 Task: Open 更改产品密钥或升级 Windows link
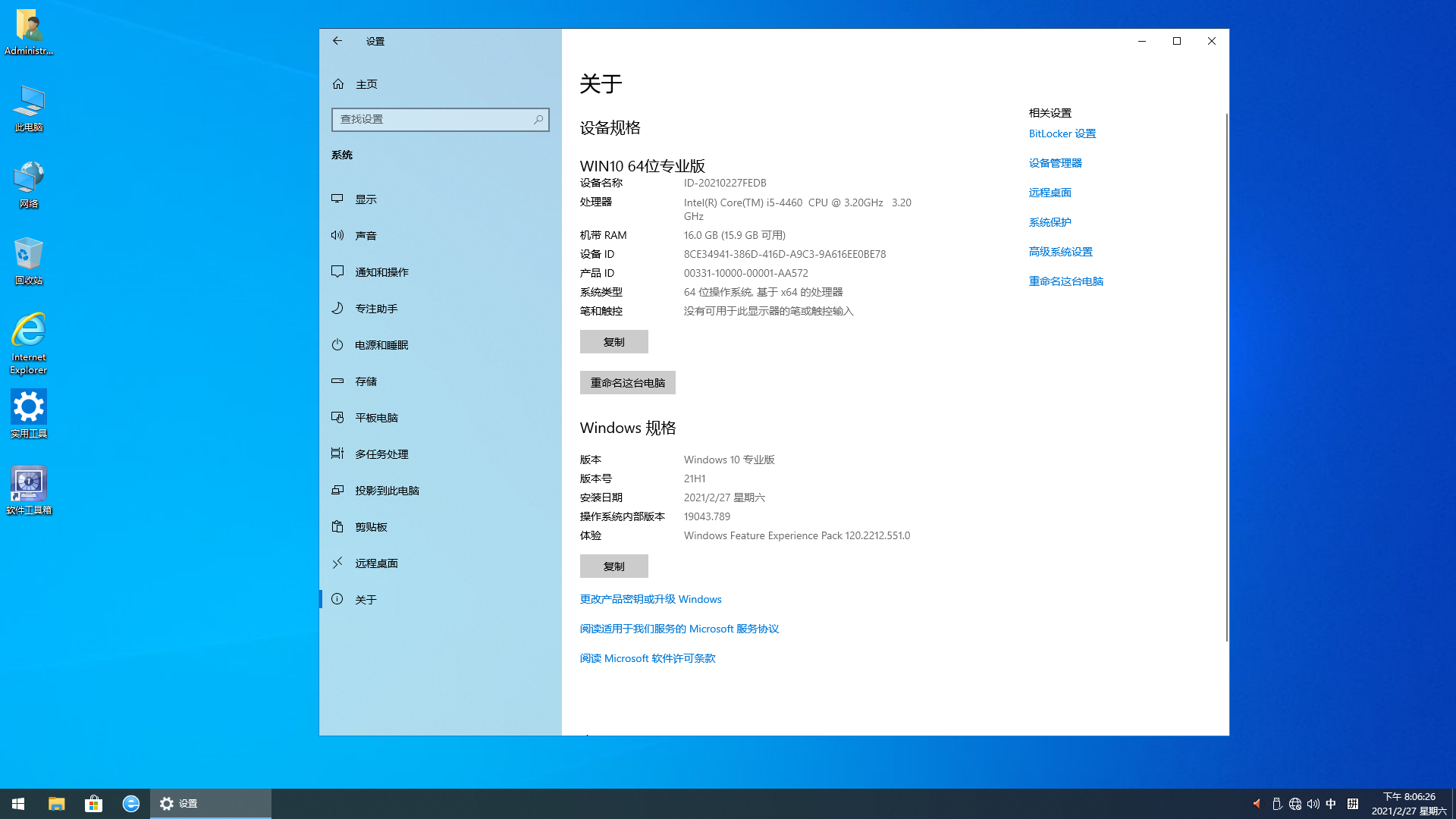pos(651,599)
